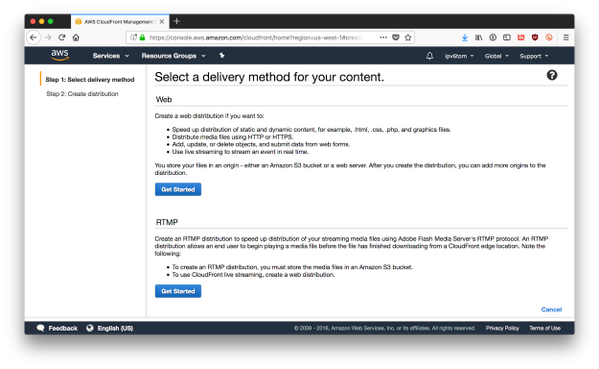Select Step 2: Create distribution
The image size is (599, 369).
click(x=82, y=94)
